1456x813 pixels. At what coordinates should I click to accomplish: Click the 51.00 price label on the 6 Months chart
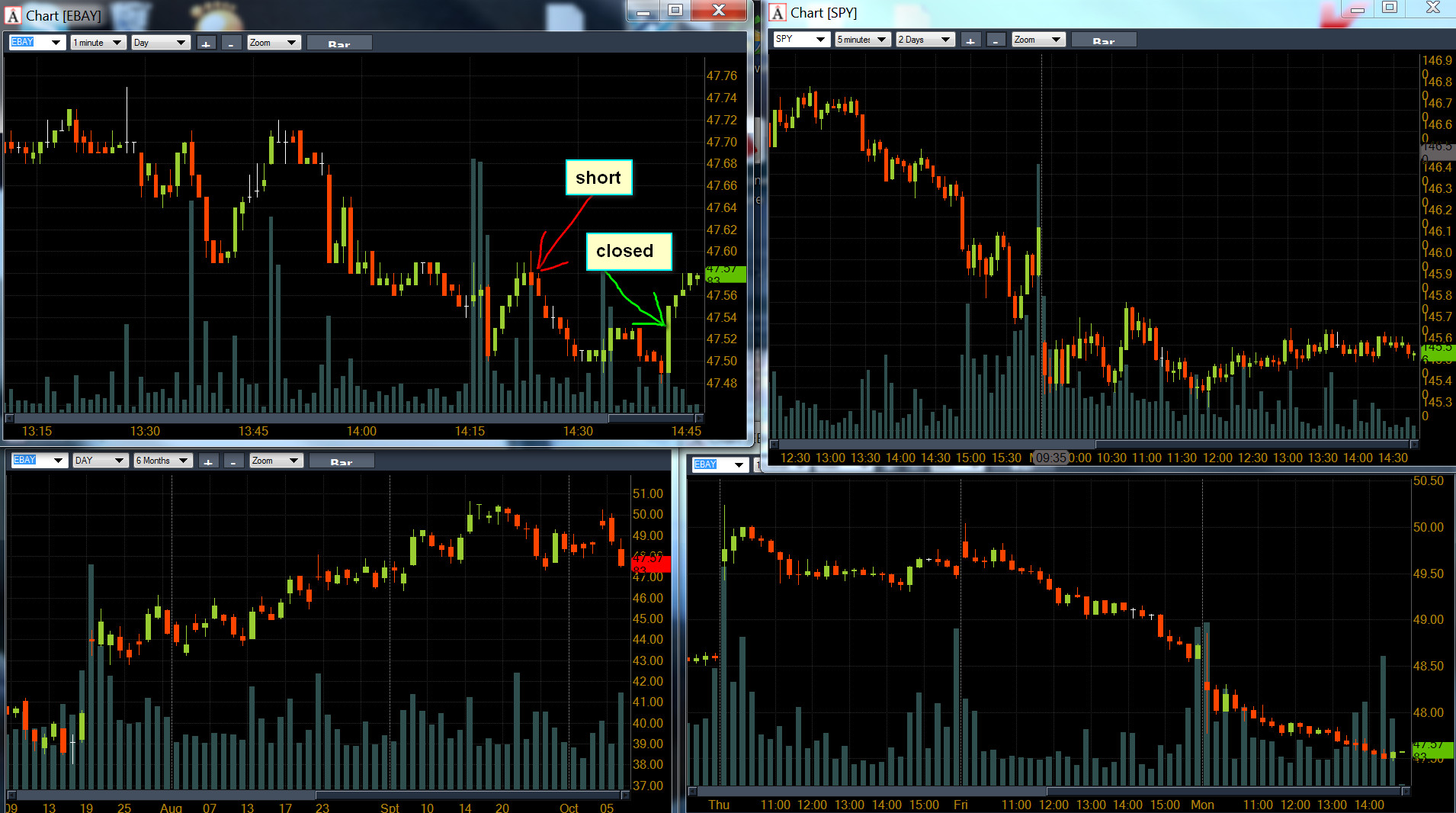648,493
